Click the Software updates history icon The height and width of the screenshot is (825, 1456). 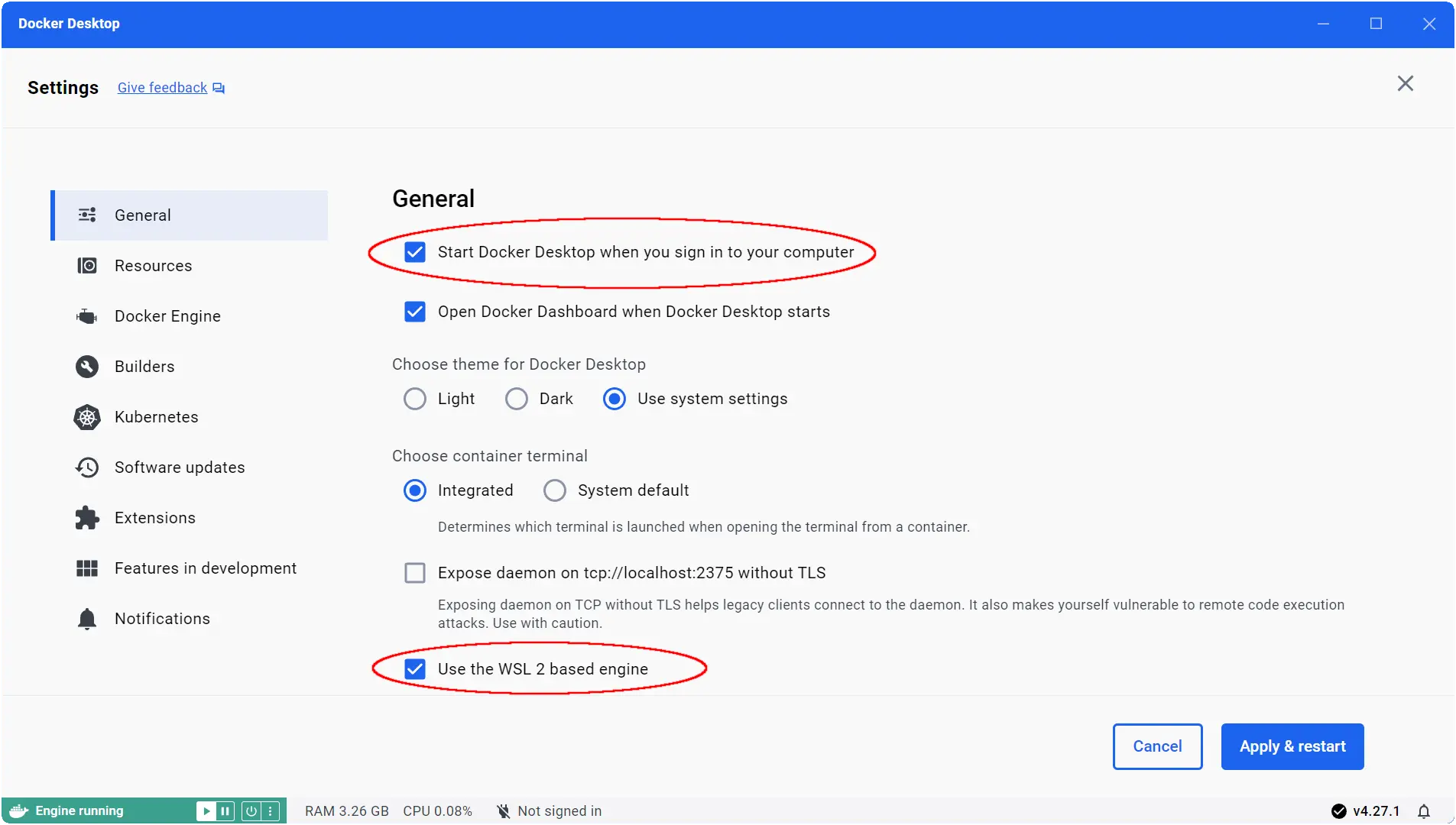pos(87,467)
